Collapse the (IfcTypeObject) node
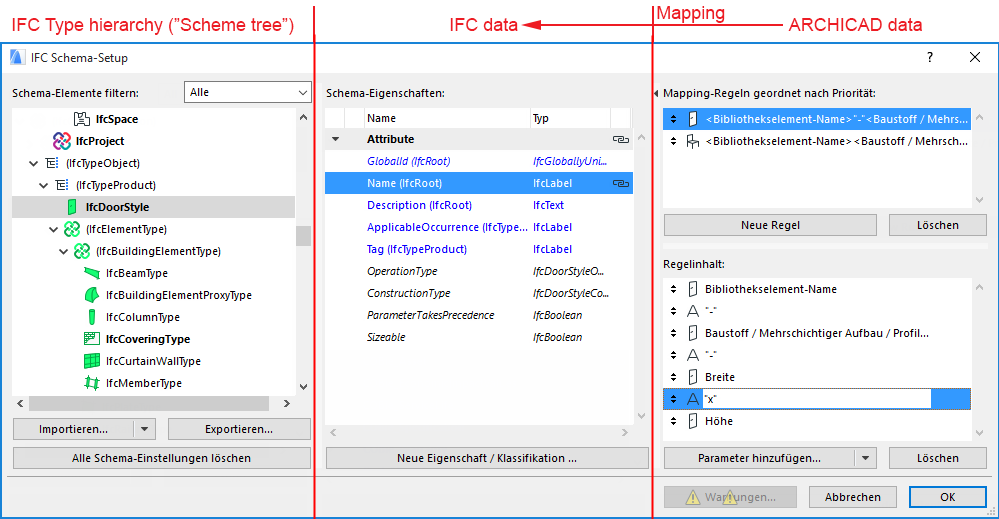This screenshot has height=519, width=999. [33, 164]
